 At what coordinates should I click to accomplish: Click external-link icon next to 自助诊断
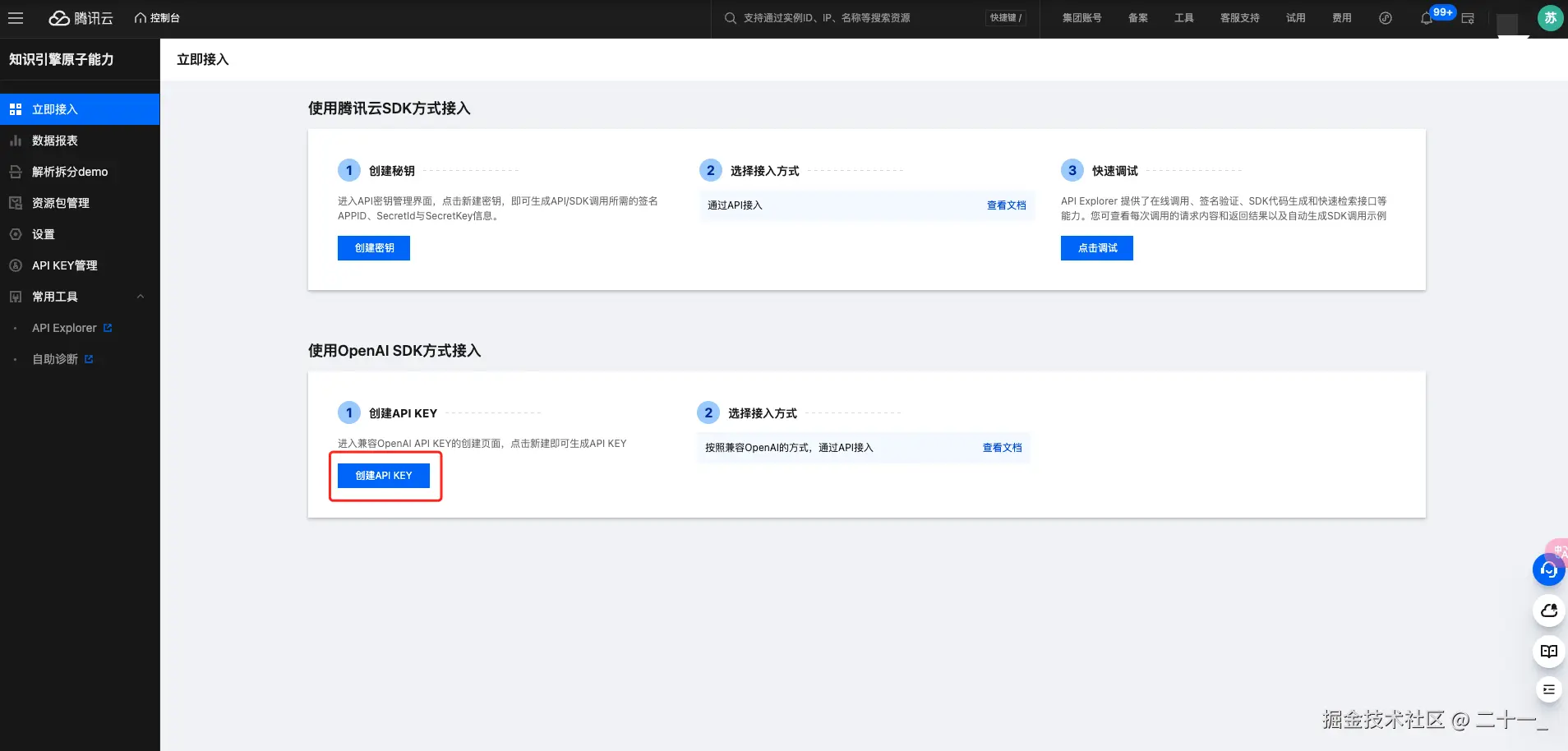89,359
